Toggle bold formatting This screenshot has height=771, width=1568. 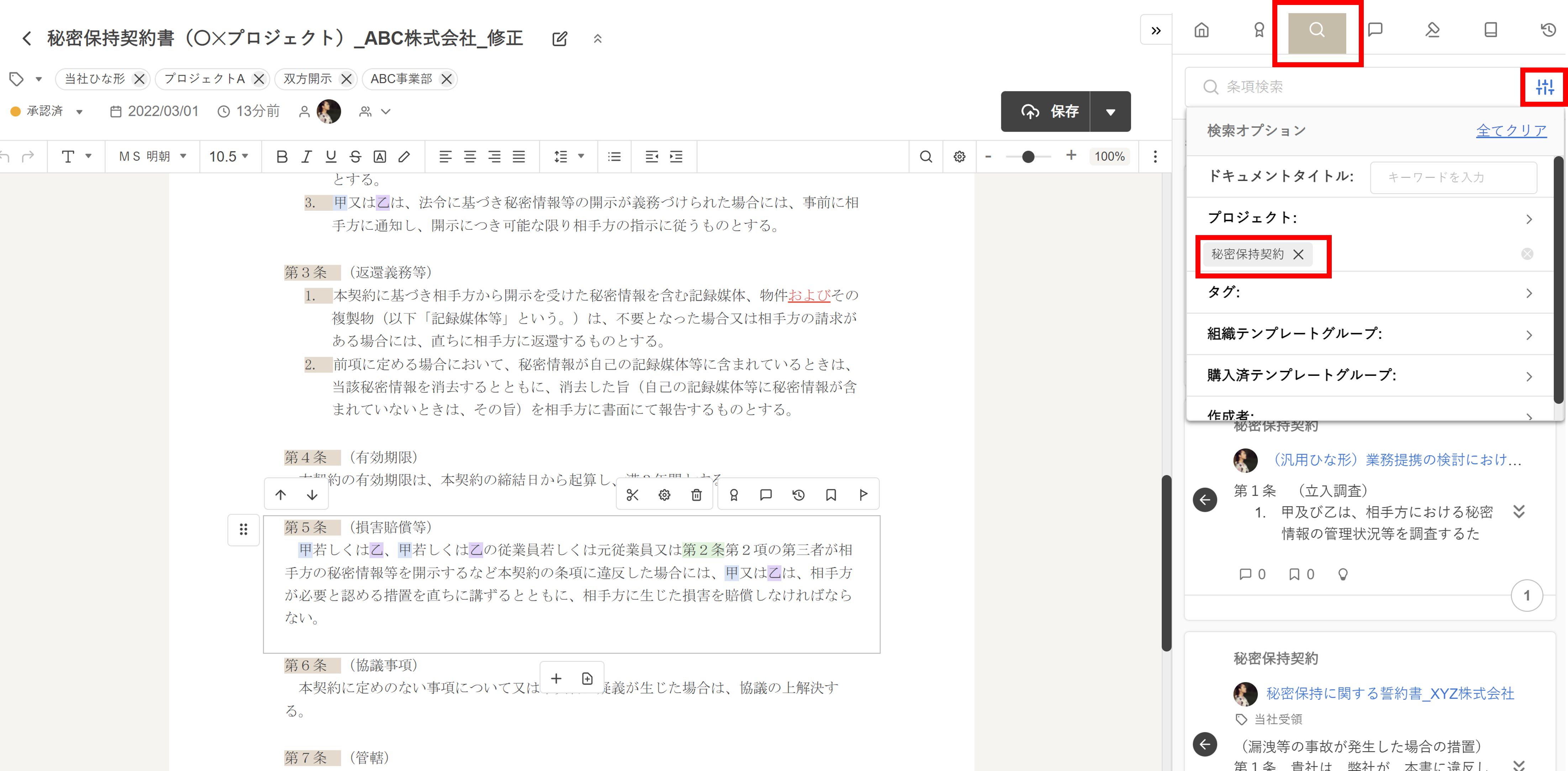point(281,156)
